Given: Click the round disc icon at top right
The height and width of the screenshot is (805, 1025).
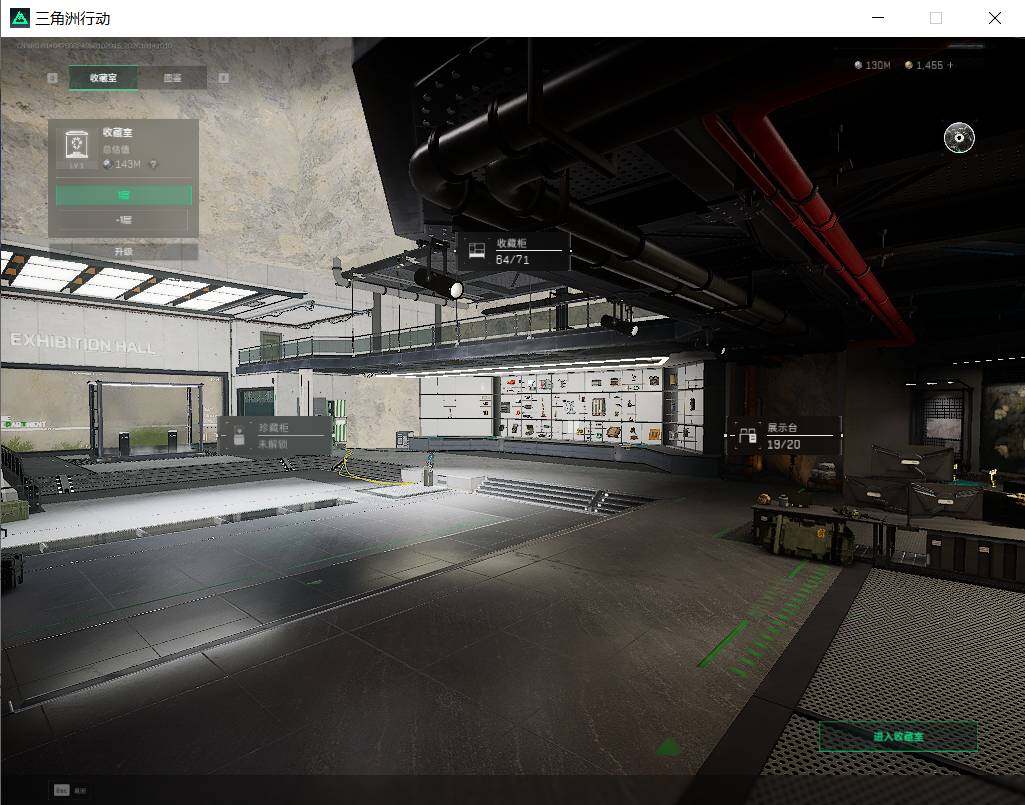Looking at the screenshot, I should (x=959, y=137).
